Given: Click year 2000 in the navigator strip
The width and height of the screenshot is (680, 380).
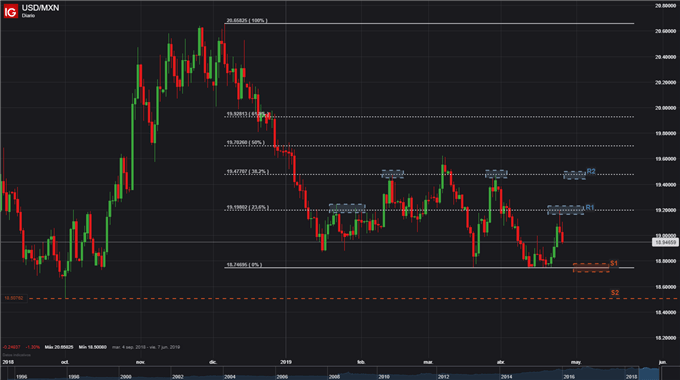Looking at the screenshot, I should click(126, 377).
